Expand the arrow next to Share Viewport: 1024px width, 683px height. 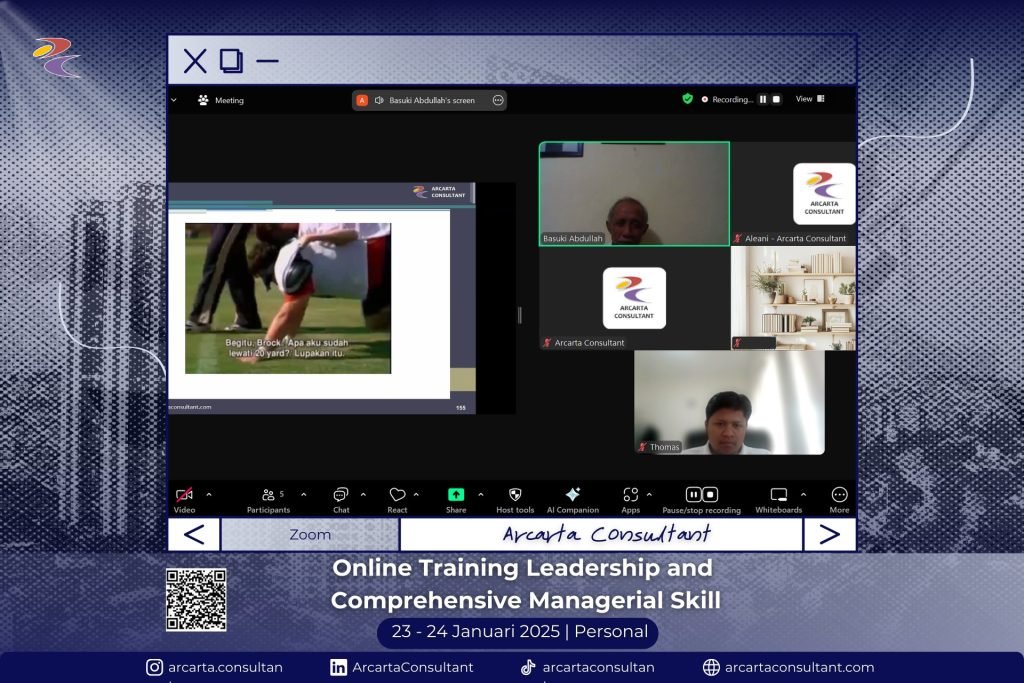click(x=480, y=494)
